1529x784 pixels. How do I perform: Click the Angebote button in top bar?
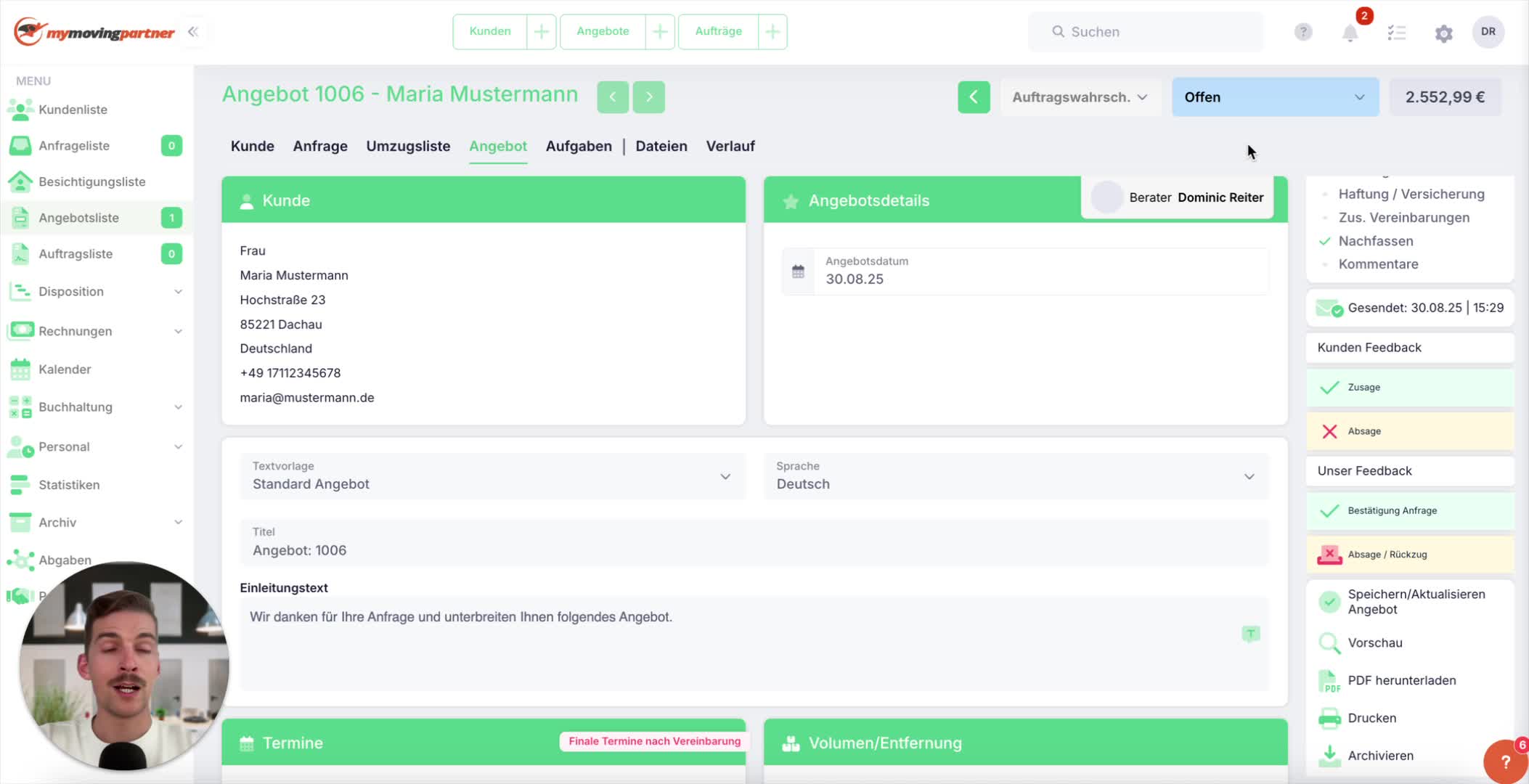pos(603,32)
